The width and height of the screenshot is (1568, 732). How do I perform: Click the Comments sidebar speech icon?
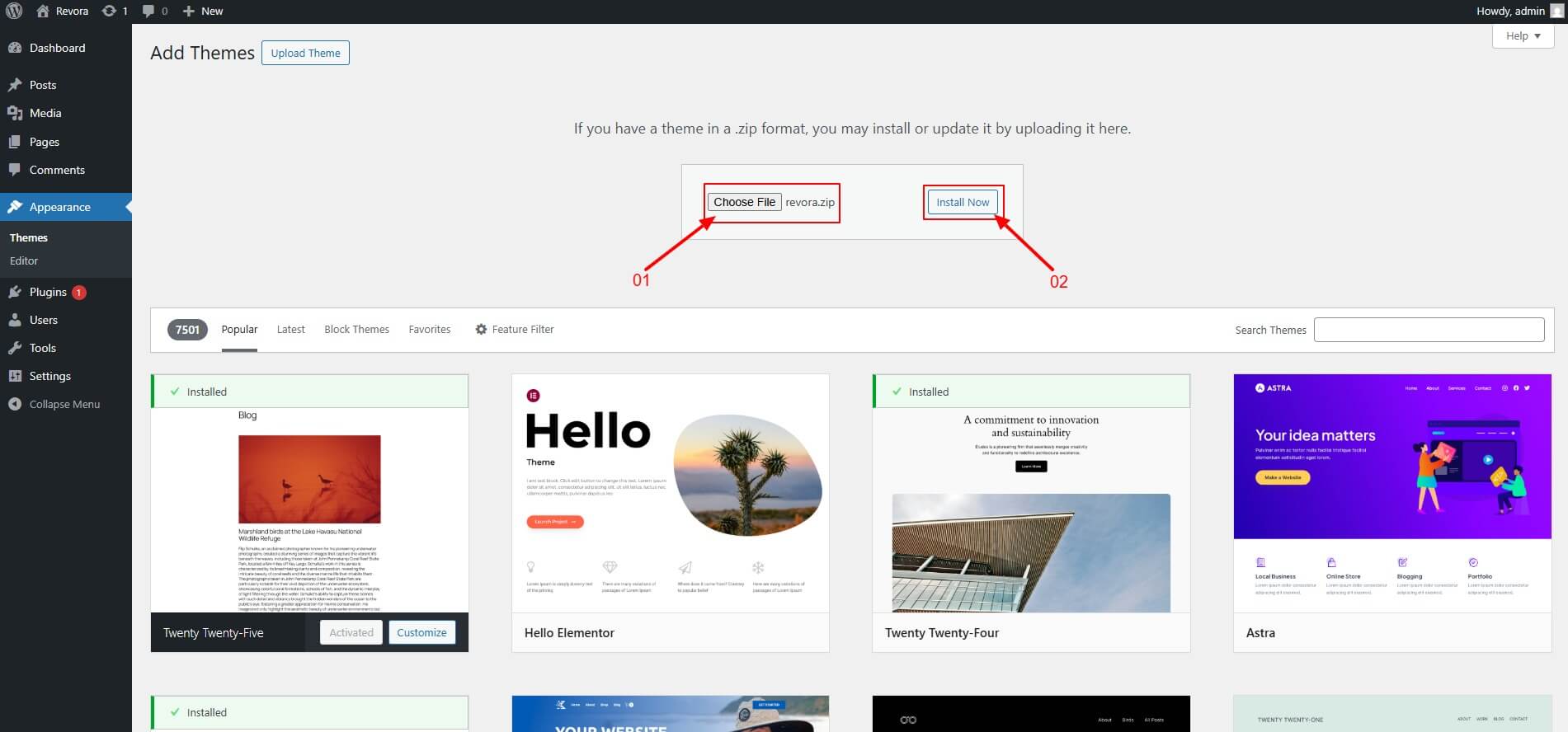[15, 170]
